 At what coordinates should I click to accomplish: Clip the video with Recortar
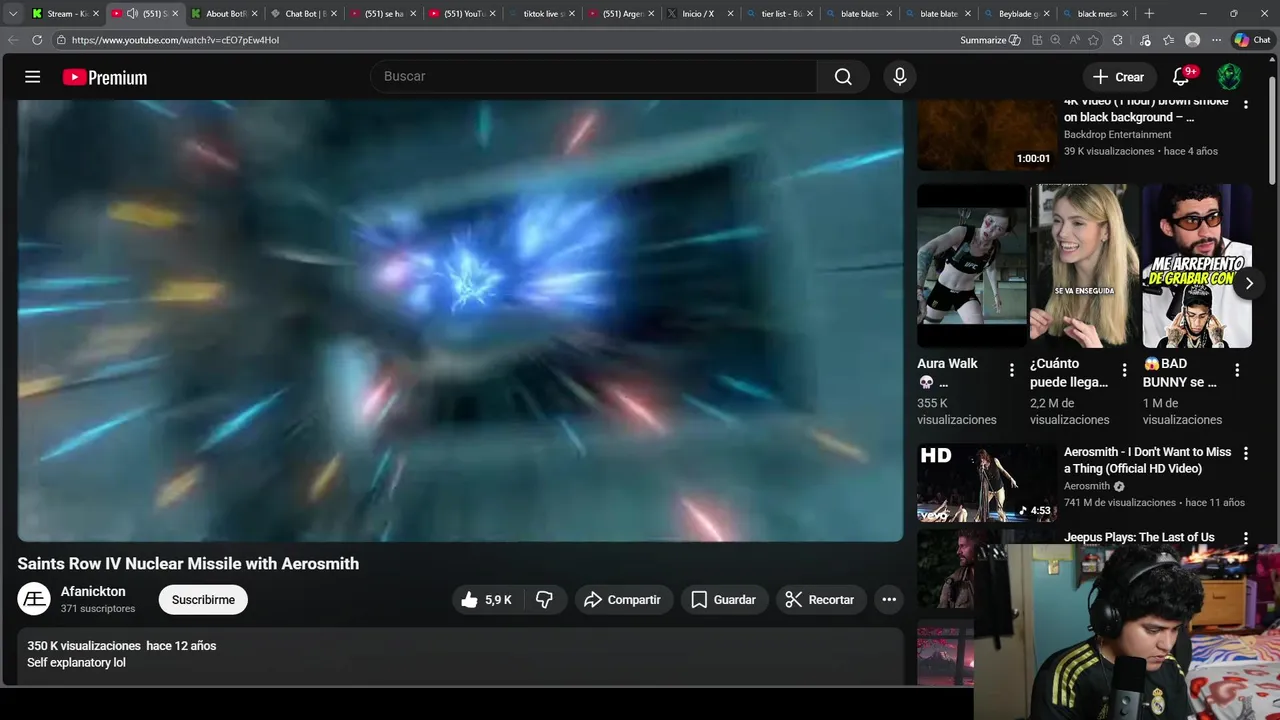820,600
